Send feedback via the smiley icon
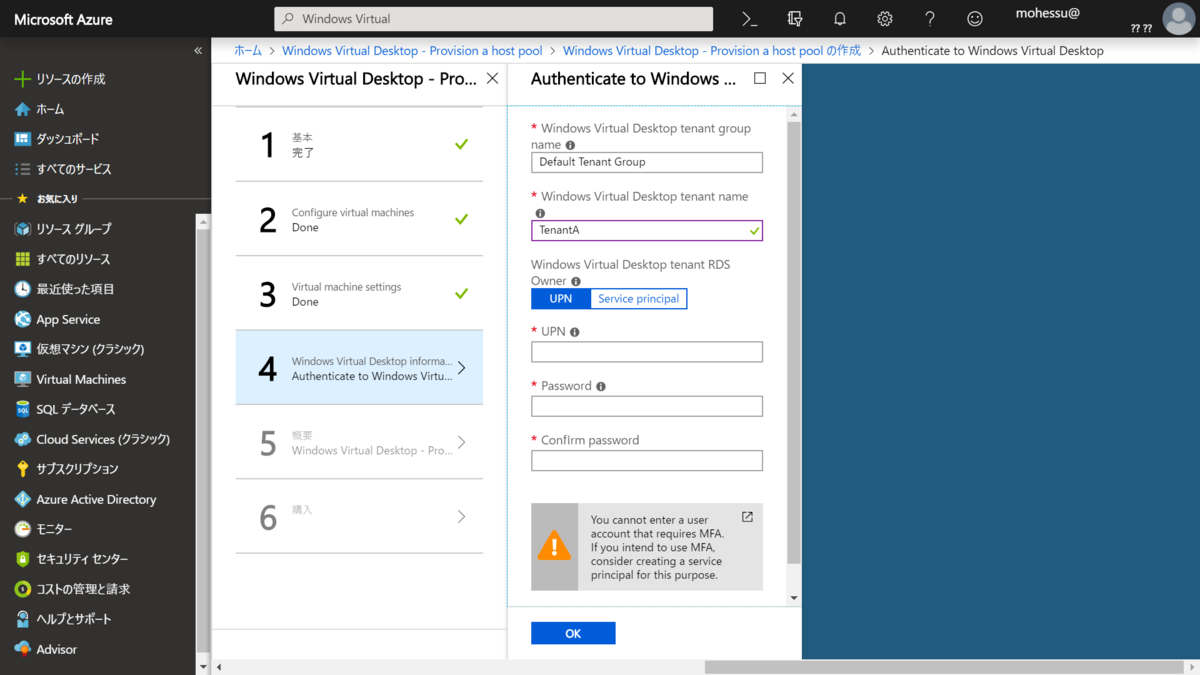1200x675 pixels. coord(975,19)
